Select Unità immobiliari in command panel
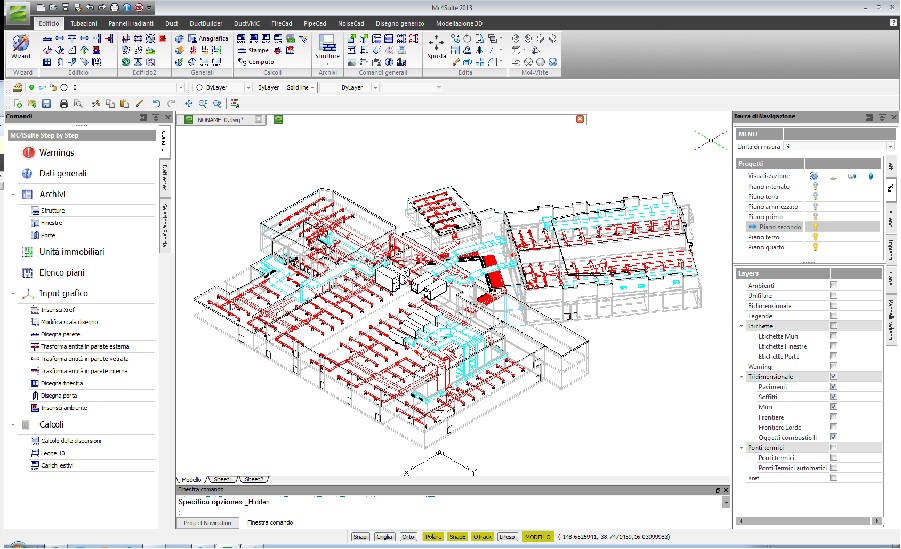The height and width of the screenshot is (549, 901). point(72,252)
